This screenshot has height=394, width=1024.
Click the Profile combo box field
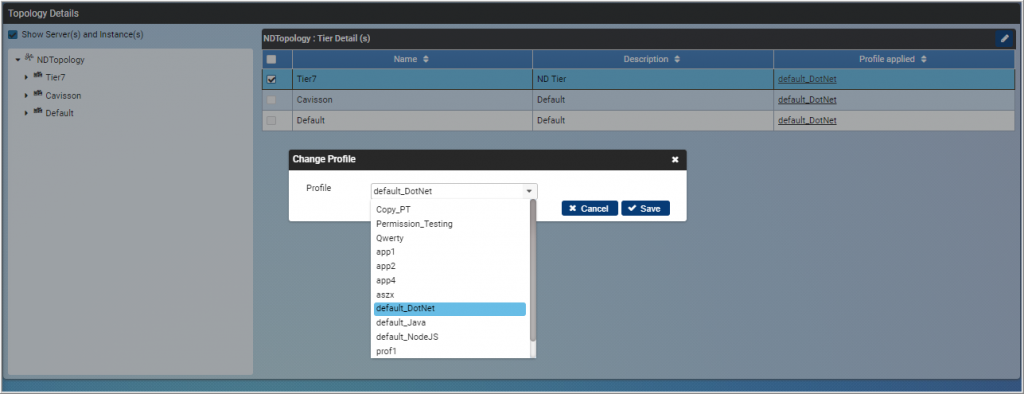(454, 191)
